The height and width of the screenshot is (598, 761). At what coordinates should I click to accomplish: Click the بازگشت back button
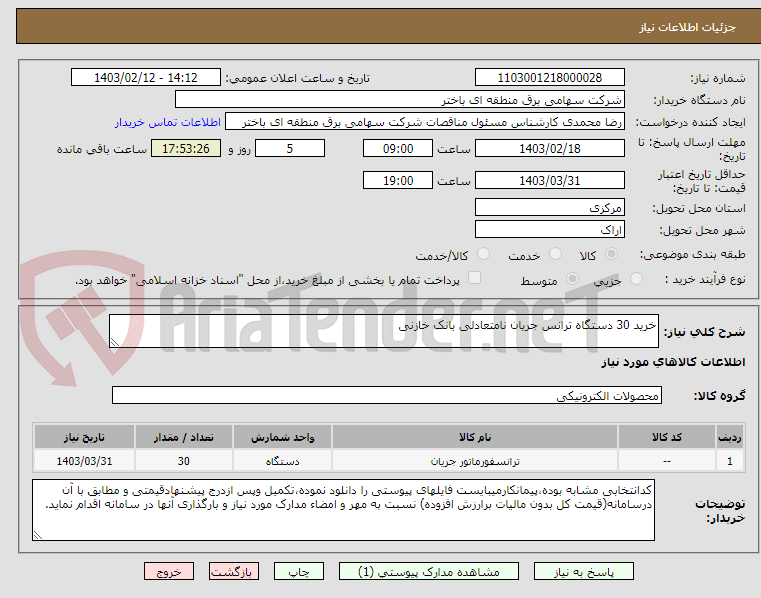233,571
